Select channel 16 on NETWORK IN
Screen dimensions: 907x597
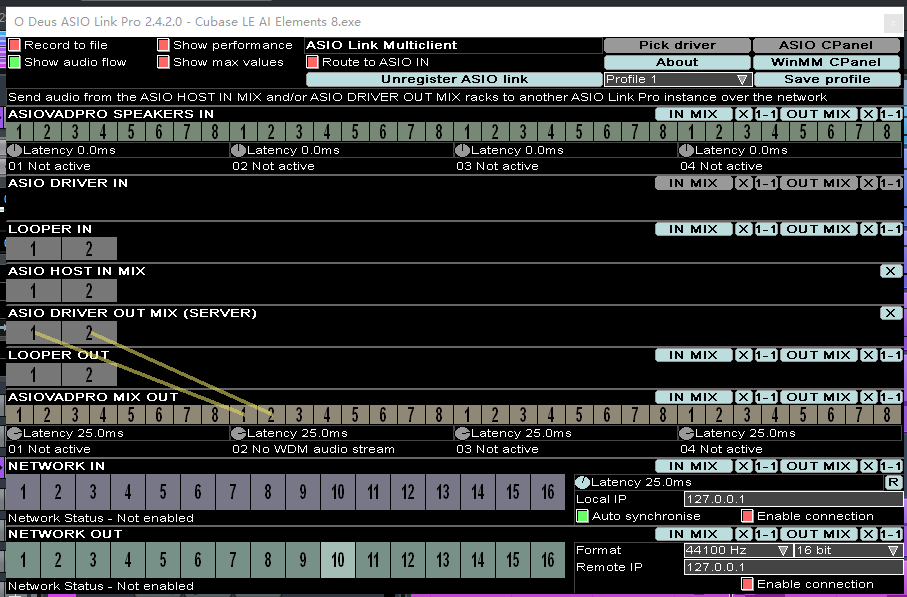click(547, 492)
